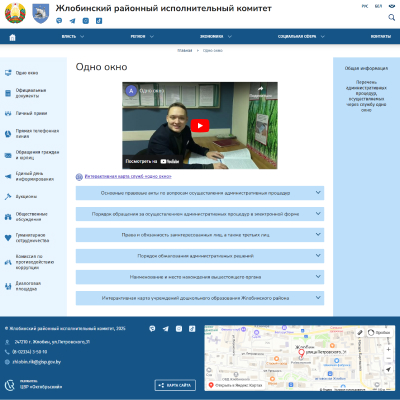Open Личный прием in left sidebar

[x=31, y=113]
